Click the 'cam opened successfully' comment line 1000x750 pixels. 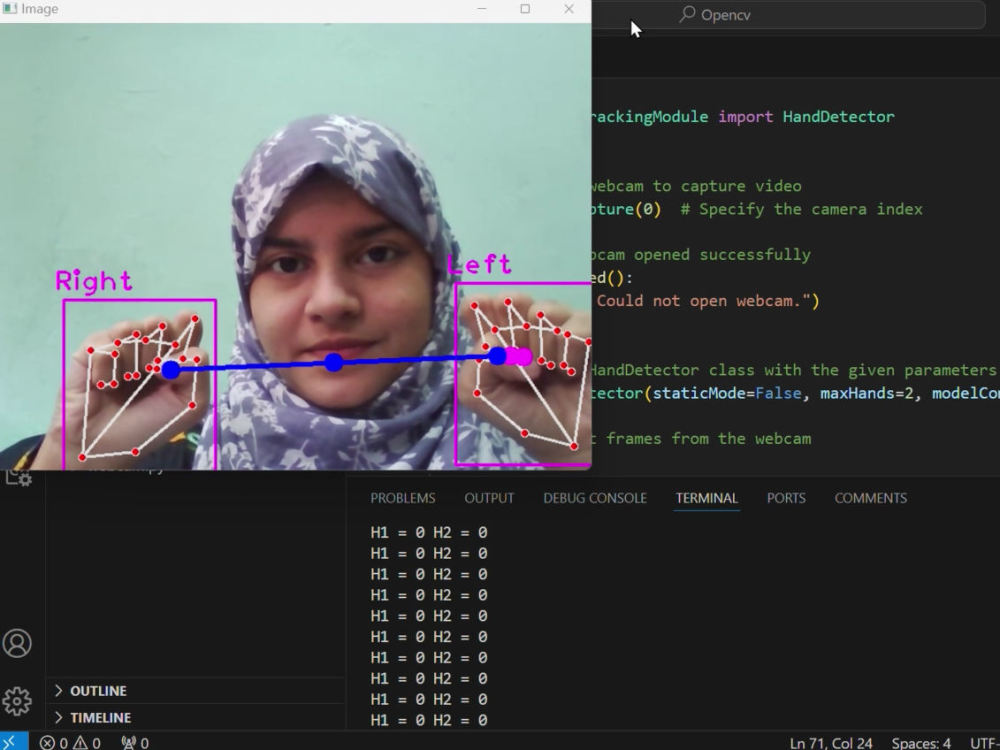(700, 255)
